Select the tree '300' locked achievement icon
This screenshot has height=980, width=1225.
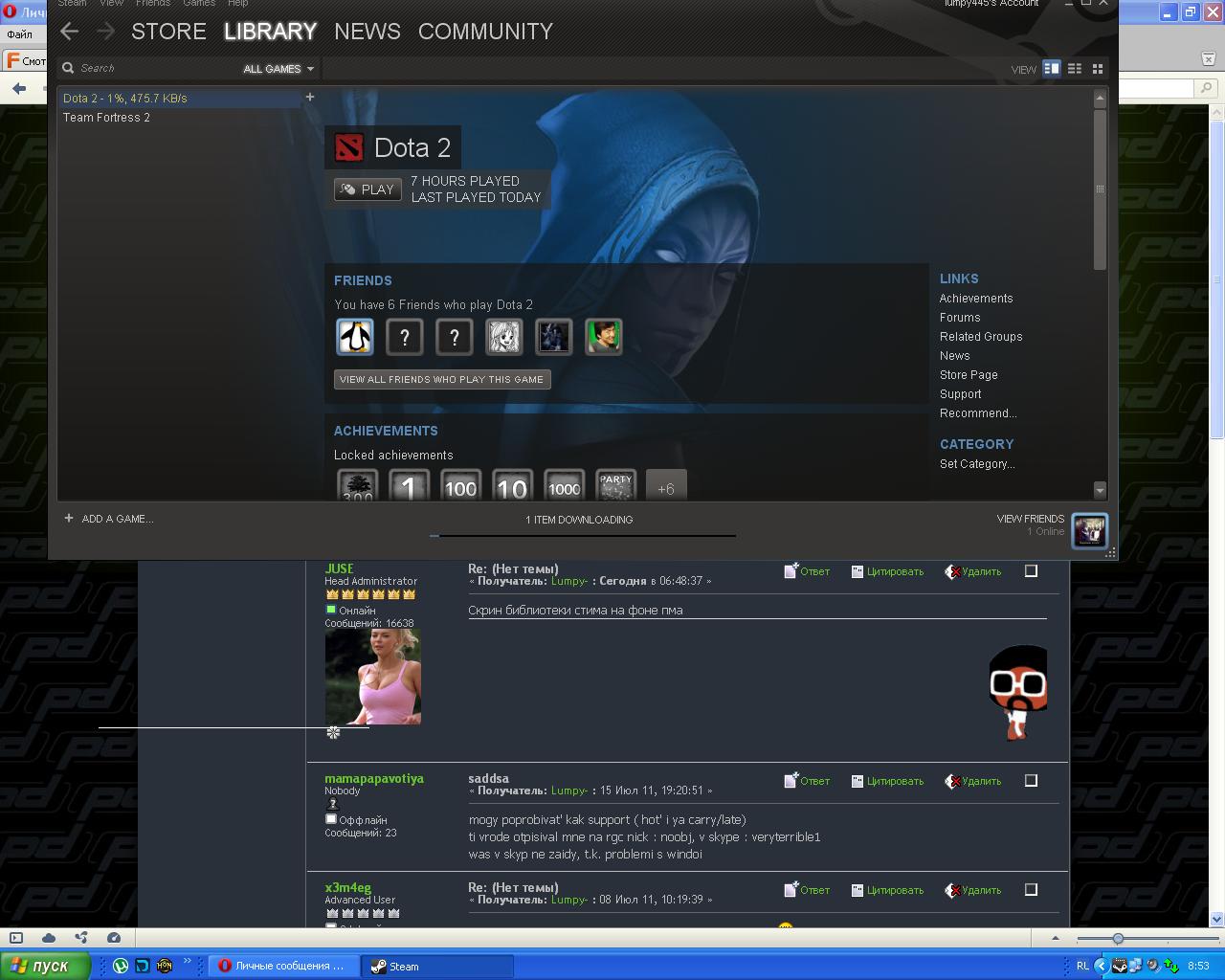357,486
